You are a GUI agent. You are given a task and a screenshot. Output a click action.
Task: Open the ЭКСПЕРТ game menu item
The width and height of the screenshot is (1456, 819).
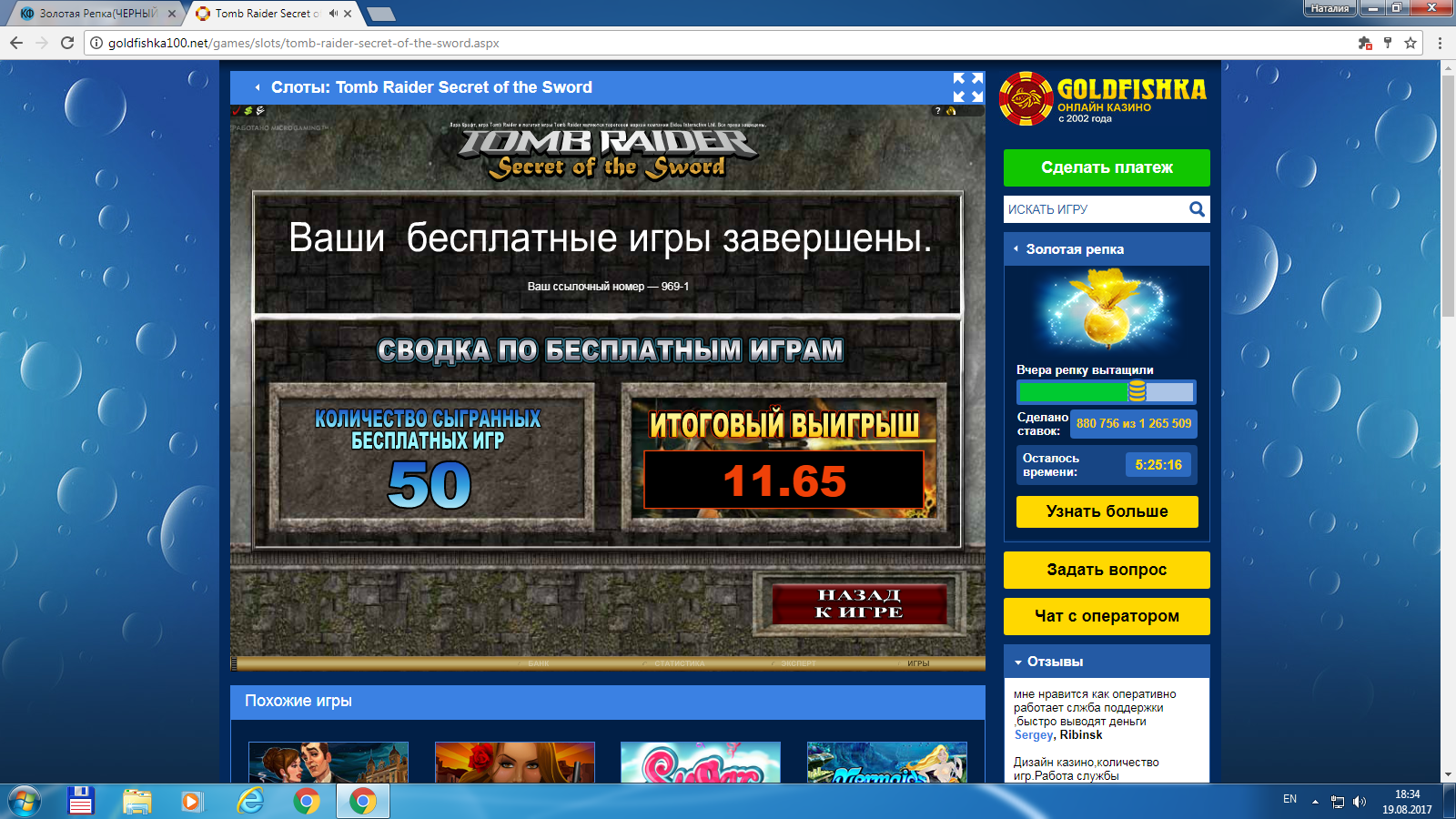(798, 663)
